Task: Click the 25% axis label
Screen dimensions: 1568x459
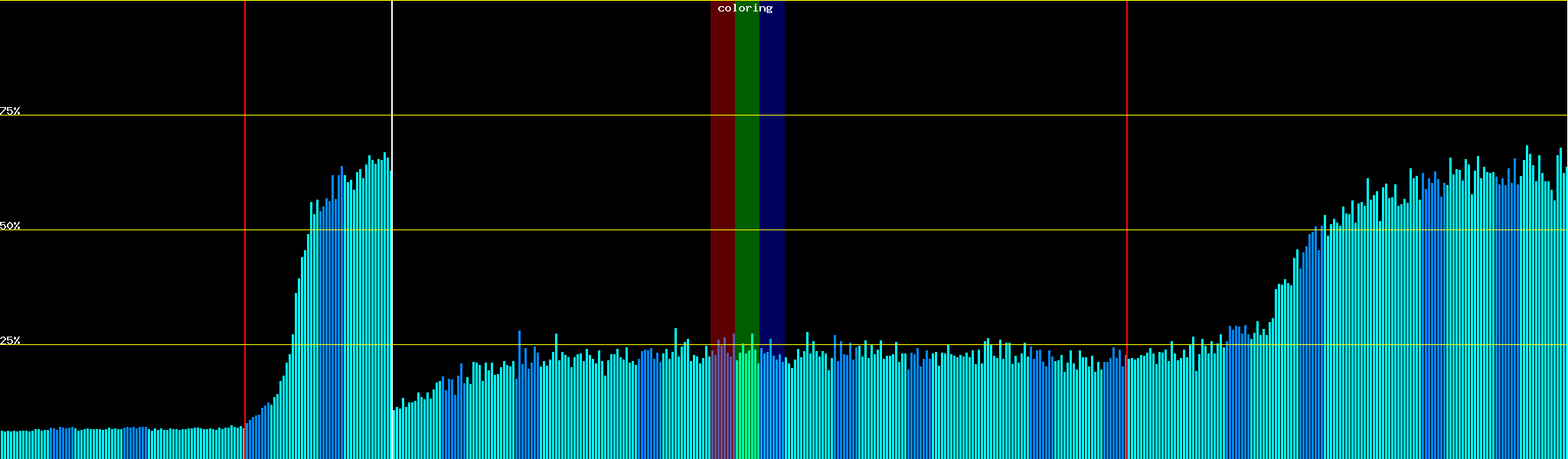Action: point(10,340)
